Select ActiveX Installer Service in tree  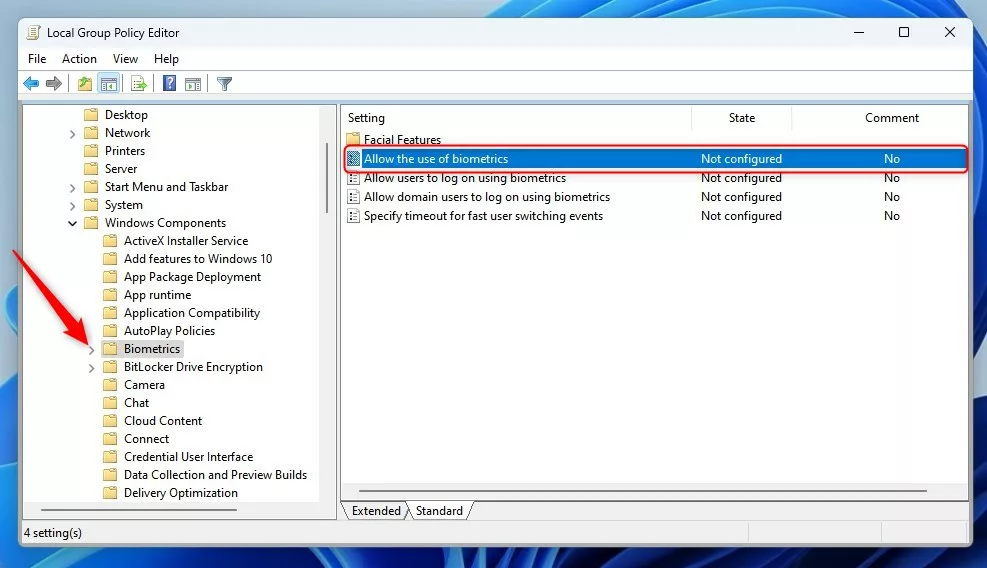tap(186, 241)
